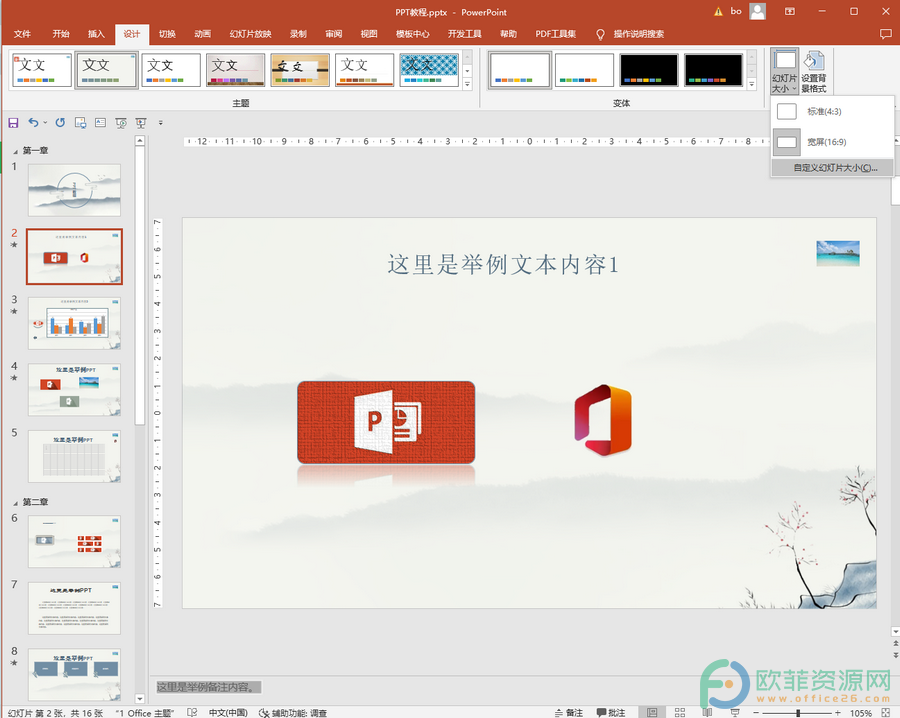Open the 模板中心 tab
This screenshot has width=900, height=718.
[413, 34]
